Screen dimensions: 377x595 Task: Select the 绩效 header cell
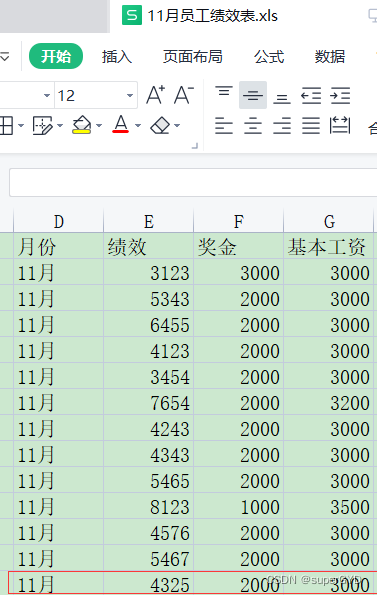pyautogui.click(x=149, y=246)
